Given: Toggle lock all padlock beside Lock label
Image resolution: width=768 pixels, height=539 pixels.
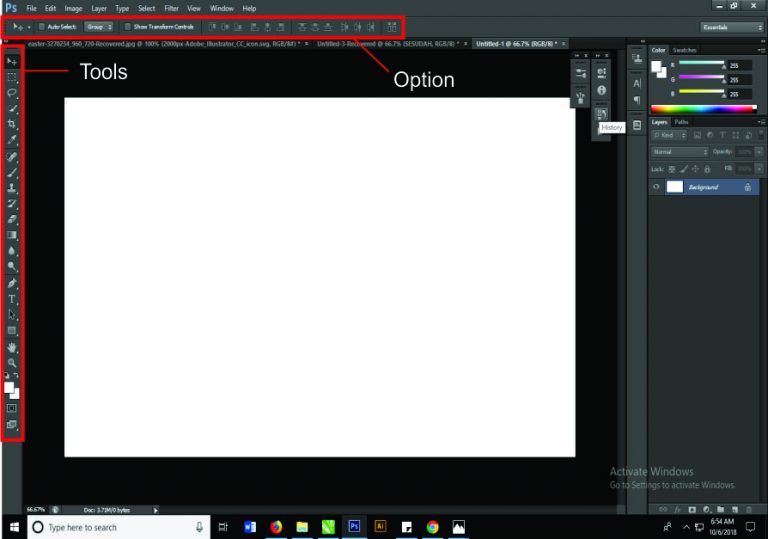Looking at the screenshot, I should click(x=707, y=169).
